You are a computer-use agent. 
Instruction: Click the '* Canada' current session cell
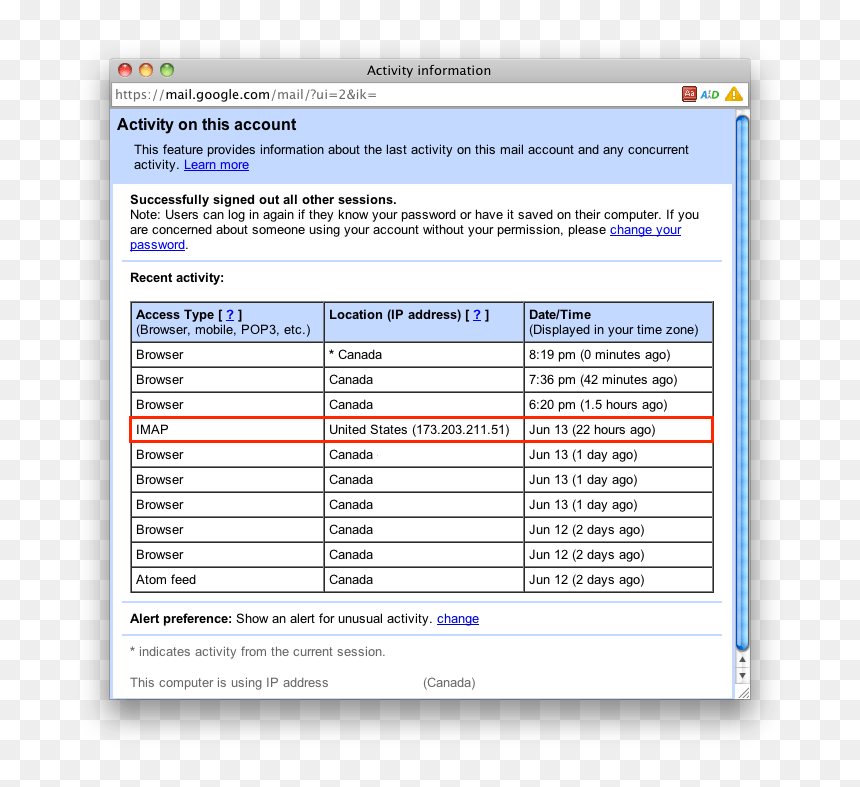point(424,355)
